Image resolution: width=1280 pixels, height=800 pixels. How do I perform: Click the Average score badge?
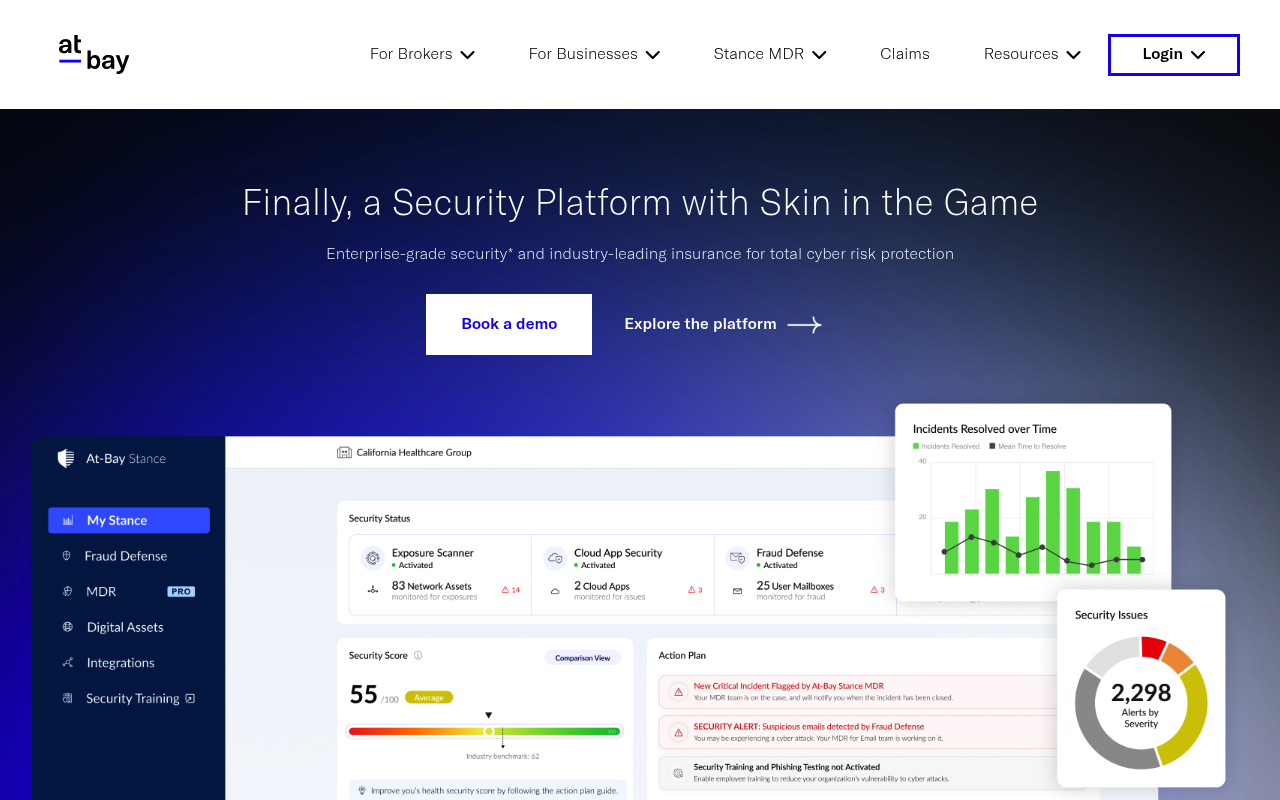(x=429, y=697)
